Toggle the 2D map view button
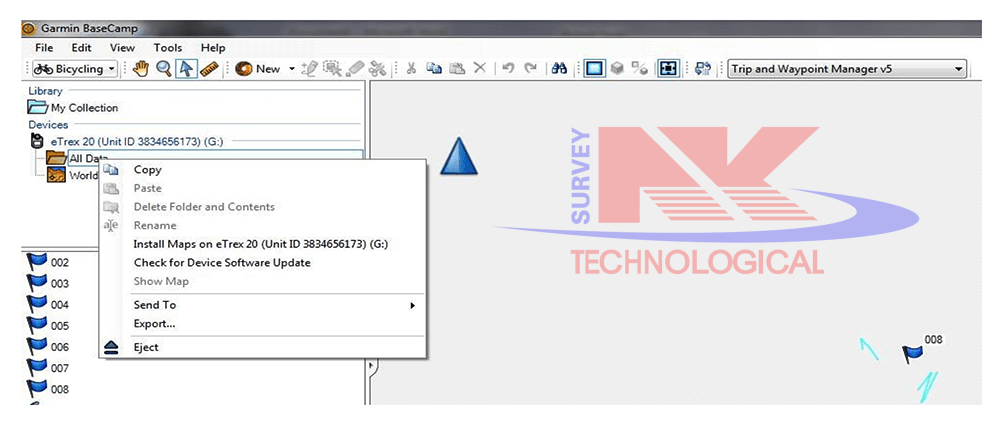This screenshot has height=421, width=1000. 594,69
